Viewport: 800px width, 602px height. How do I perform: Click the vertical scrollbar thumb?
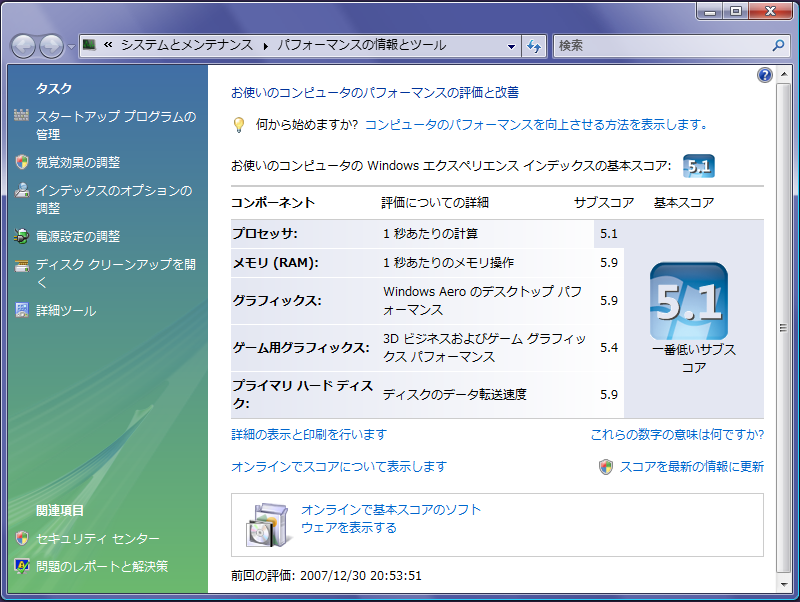783,328
